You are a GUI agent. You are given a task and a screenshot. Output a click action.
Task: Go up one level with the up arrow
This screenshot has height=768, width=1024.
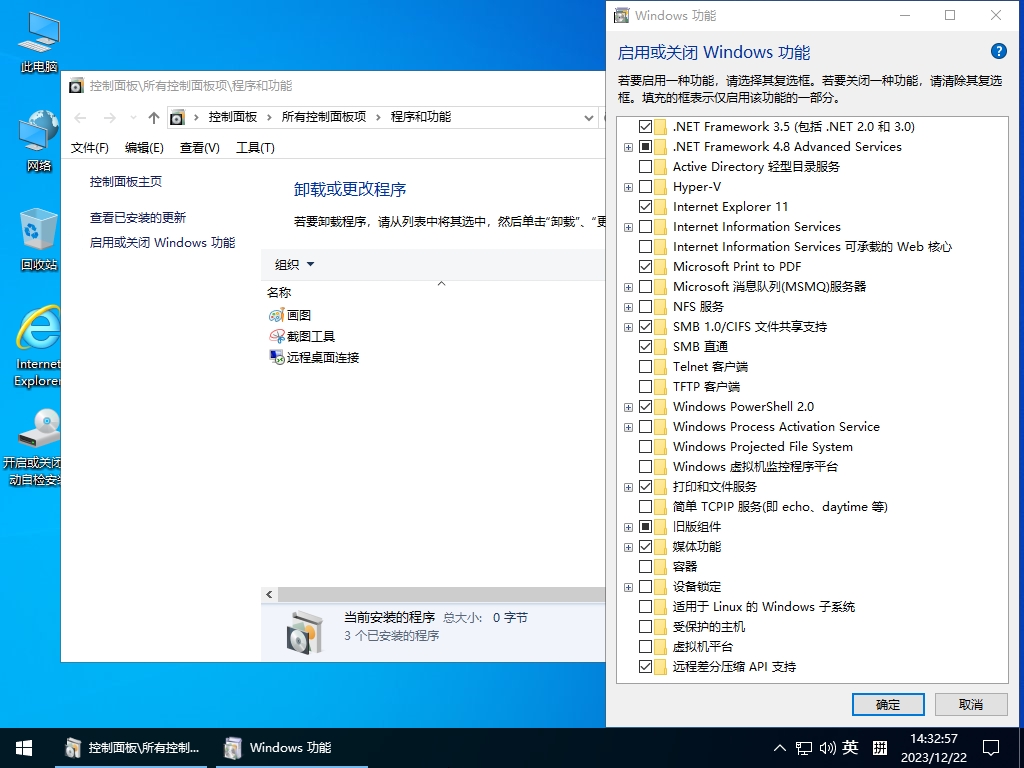[153, 118]
